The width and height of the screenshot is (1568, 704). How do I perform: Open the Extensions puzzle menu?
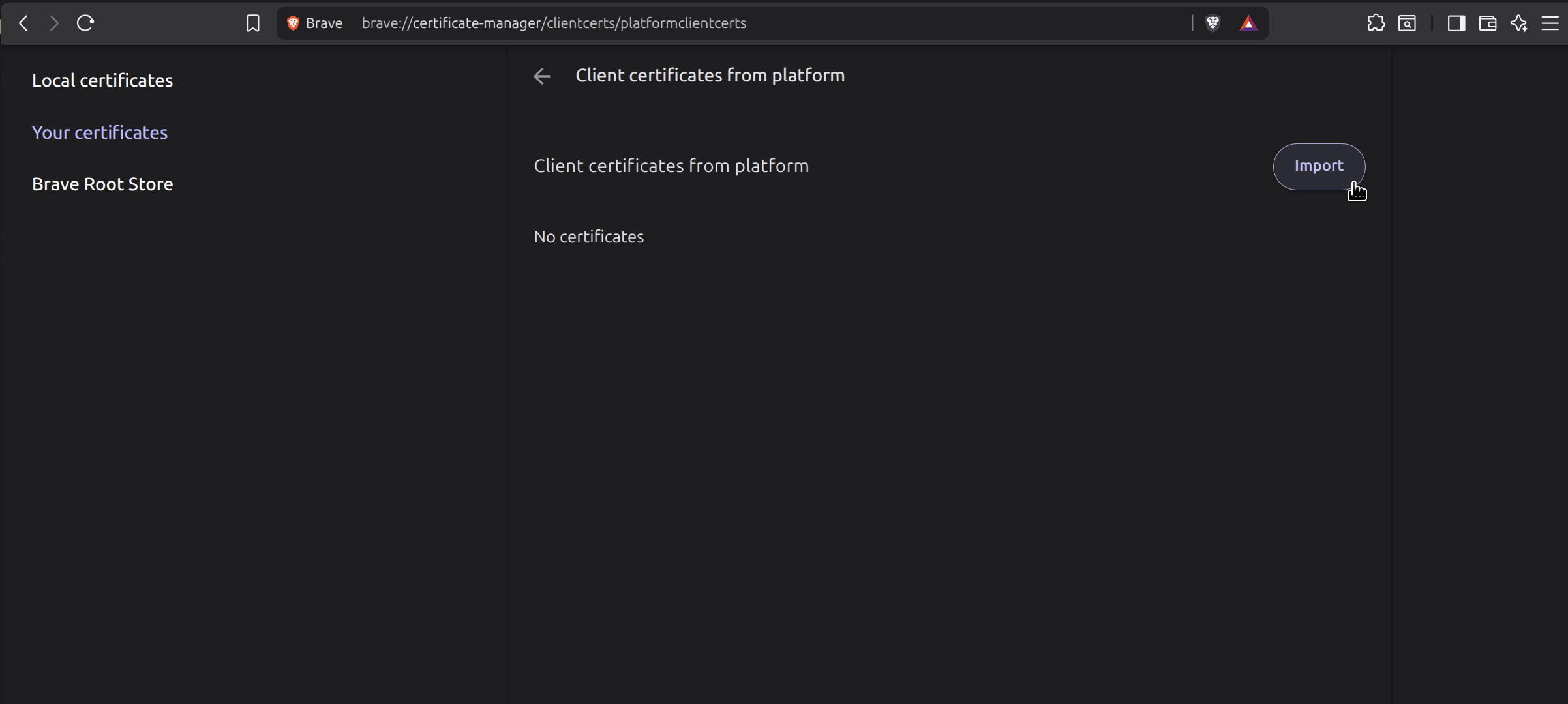tap(1376, 23)
